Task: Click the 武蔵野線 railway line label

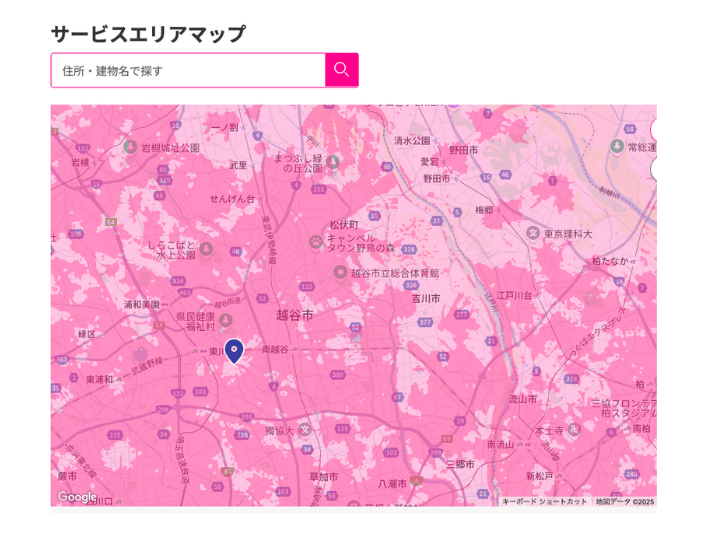Action: tap(147, 366)
